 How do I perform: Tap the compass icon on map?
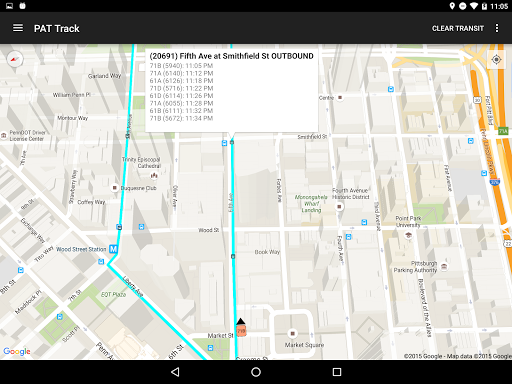point(15,59)
